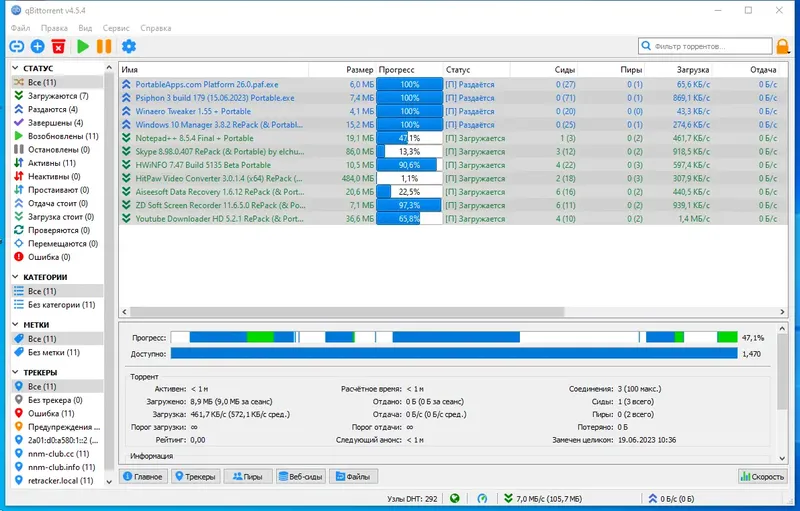Click the green globe connection status icon
This screenshot has height=511, width=800.
pyautogui.click(x=455, y=499)
